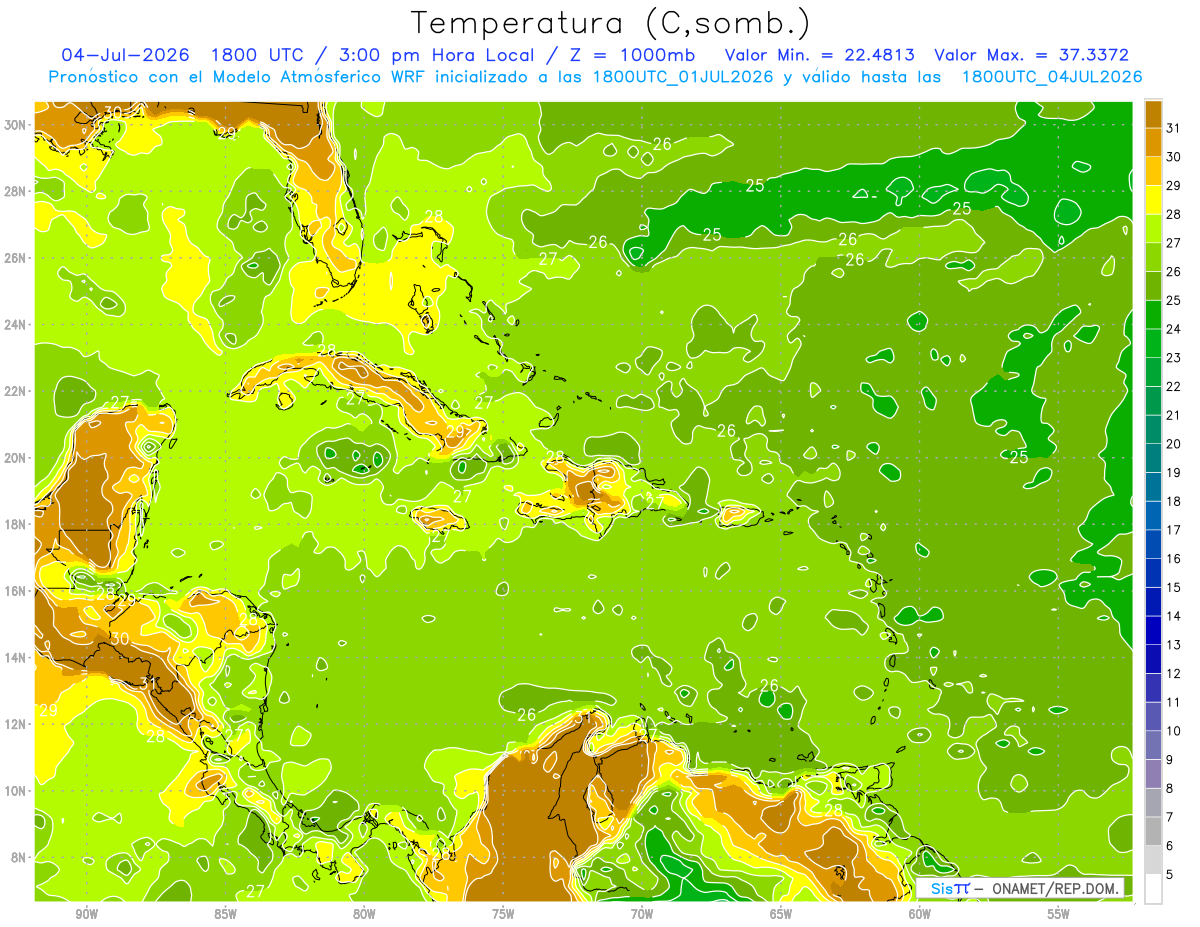Screen dimensions: 1200x927
Task: Select valid-until time "1800UTC_04JUL2026"
Action: click(1052, 77)
